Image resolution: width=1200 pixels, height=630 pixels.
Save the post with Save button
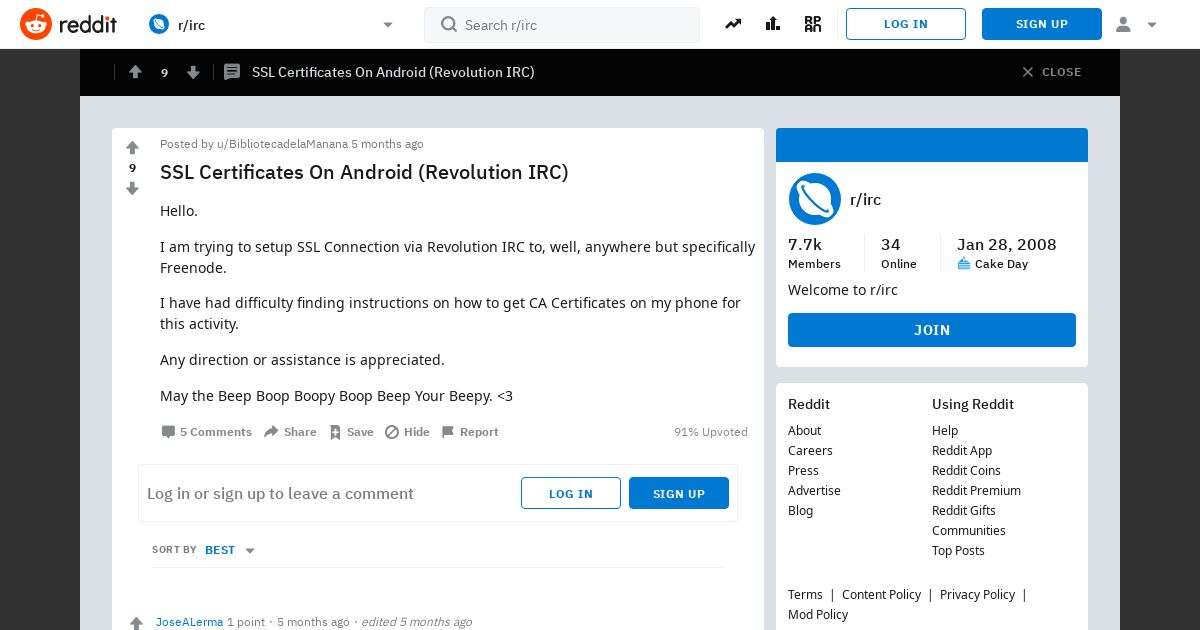(351, 432)
